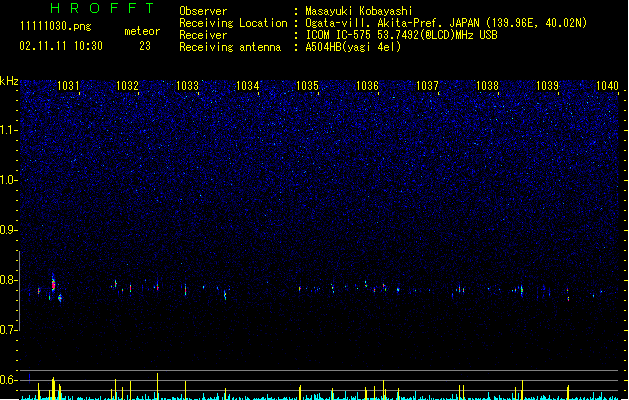Screen dimensions: 629x400
Task: Click the 'Receiving Location' label
Action: coord(233,23)
